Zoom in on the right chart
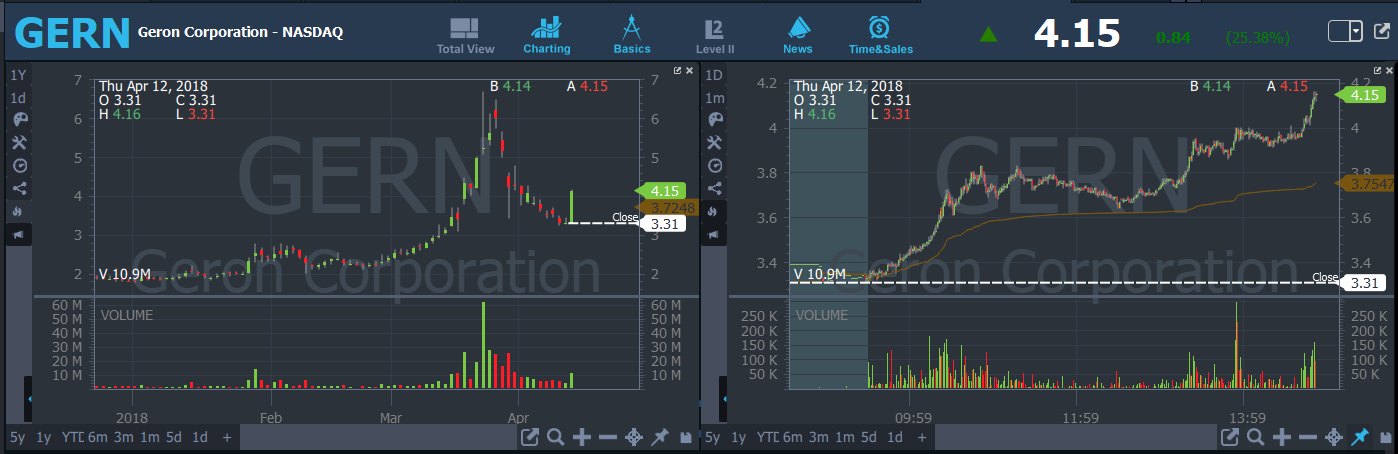Screen dimensions: 1398x454 point(1281,437)
